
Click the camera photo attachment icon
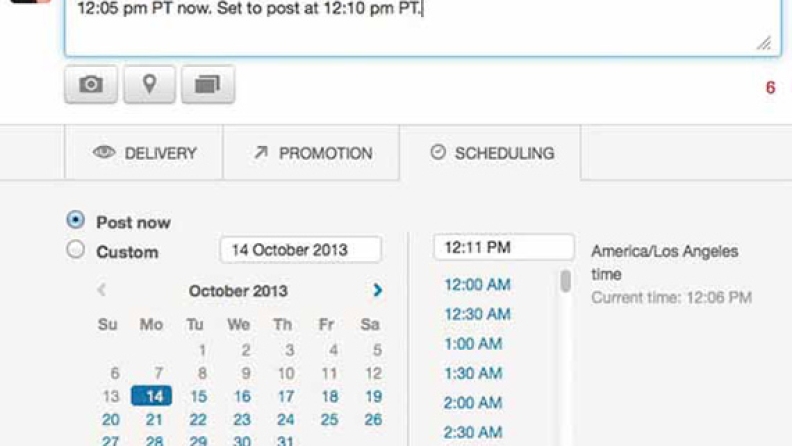[x=91, y=85]
